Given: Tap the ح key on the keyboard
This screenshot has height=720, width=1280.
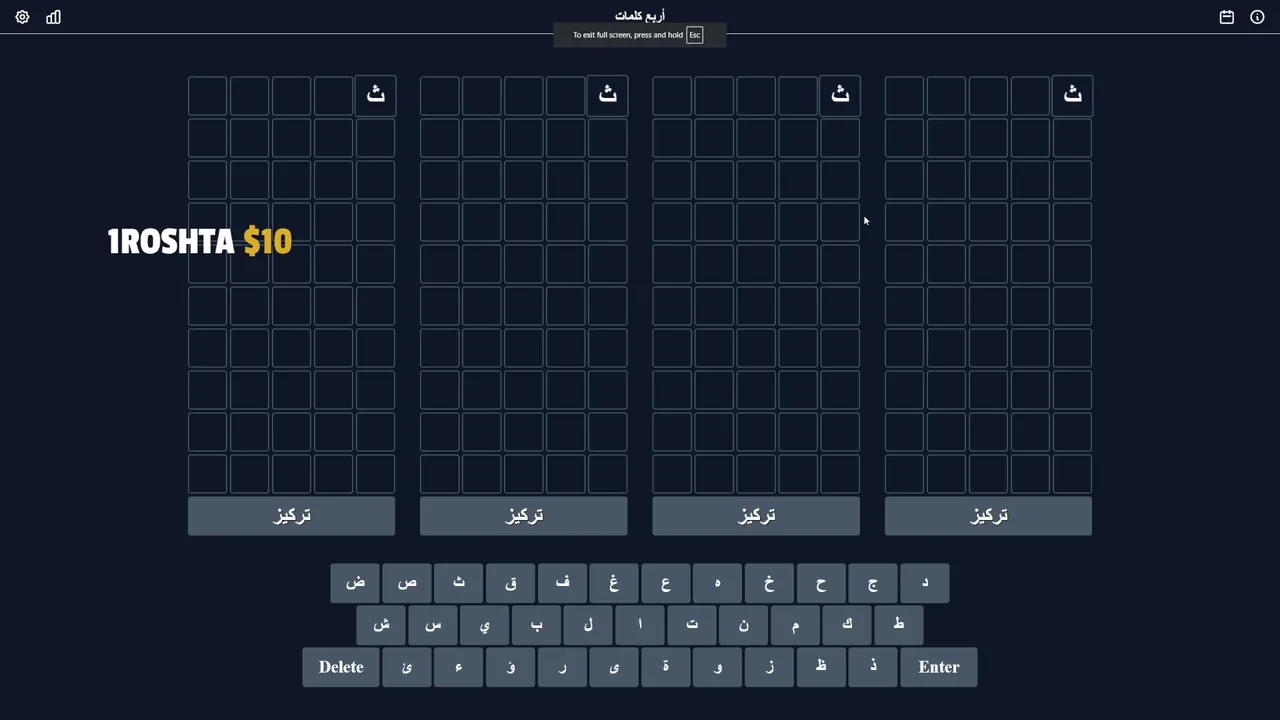Looking at the screenshot, I should pyautogui.click(x=821, y=583).
